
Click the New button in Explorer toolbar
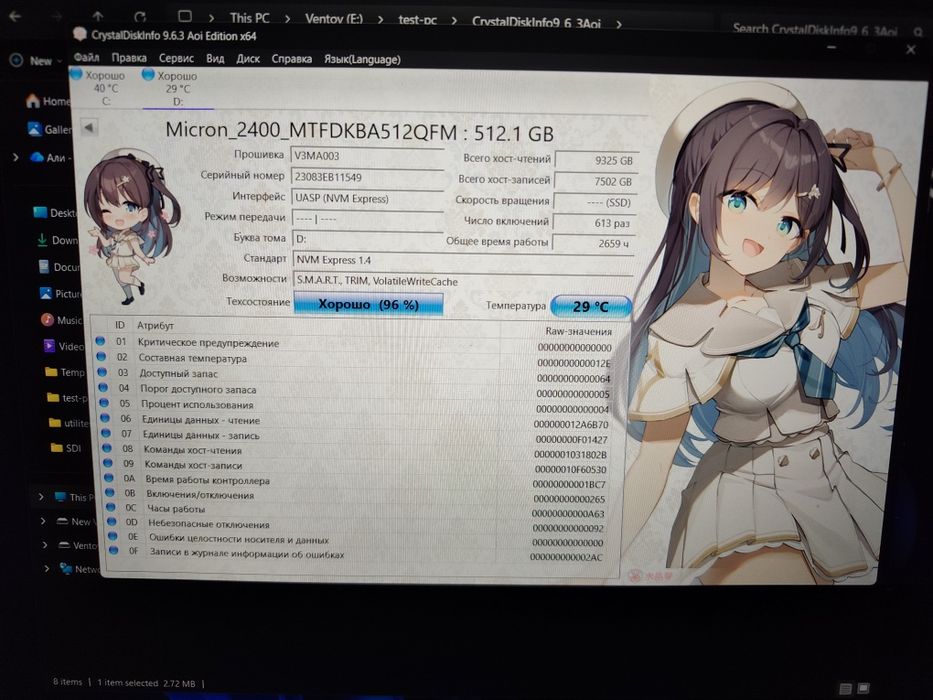tap(36, 60)
